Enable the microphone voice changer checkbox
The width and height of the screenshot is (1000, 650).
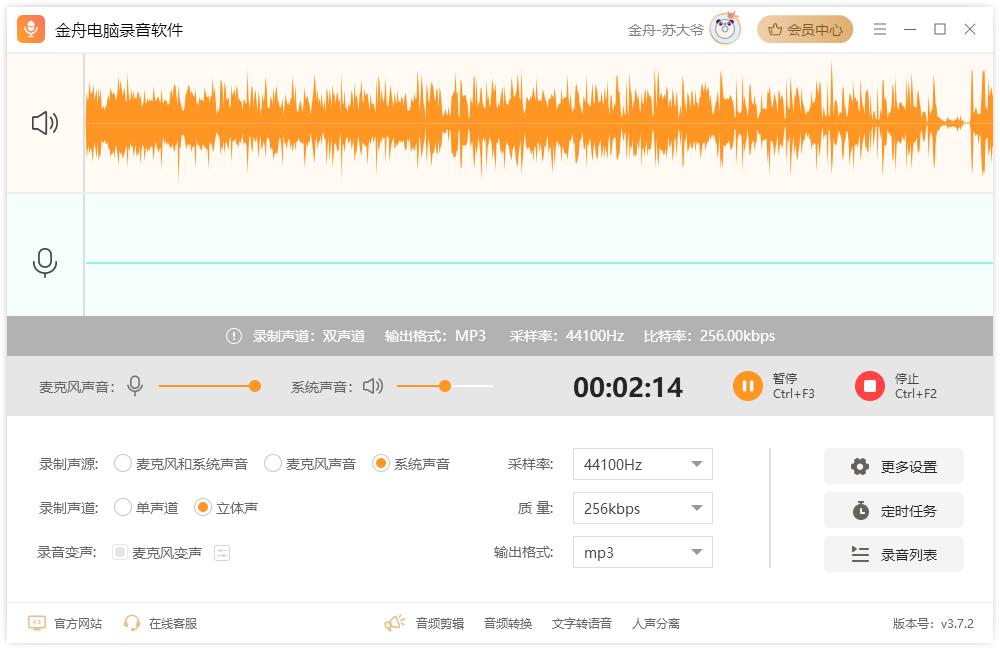120,552
